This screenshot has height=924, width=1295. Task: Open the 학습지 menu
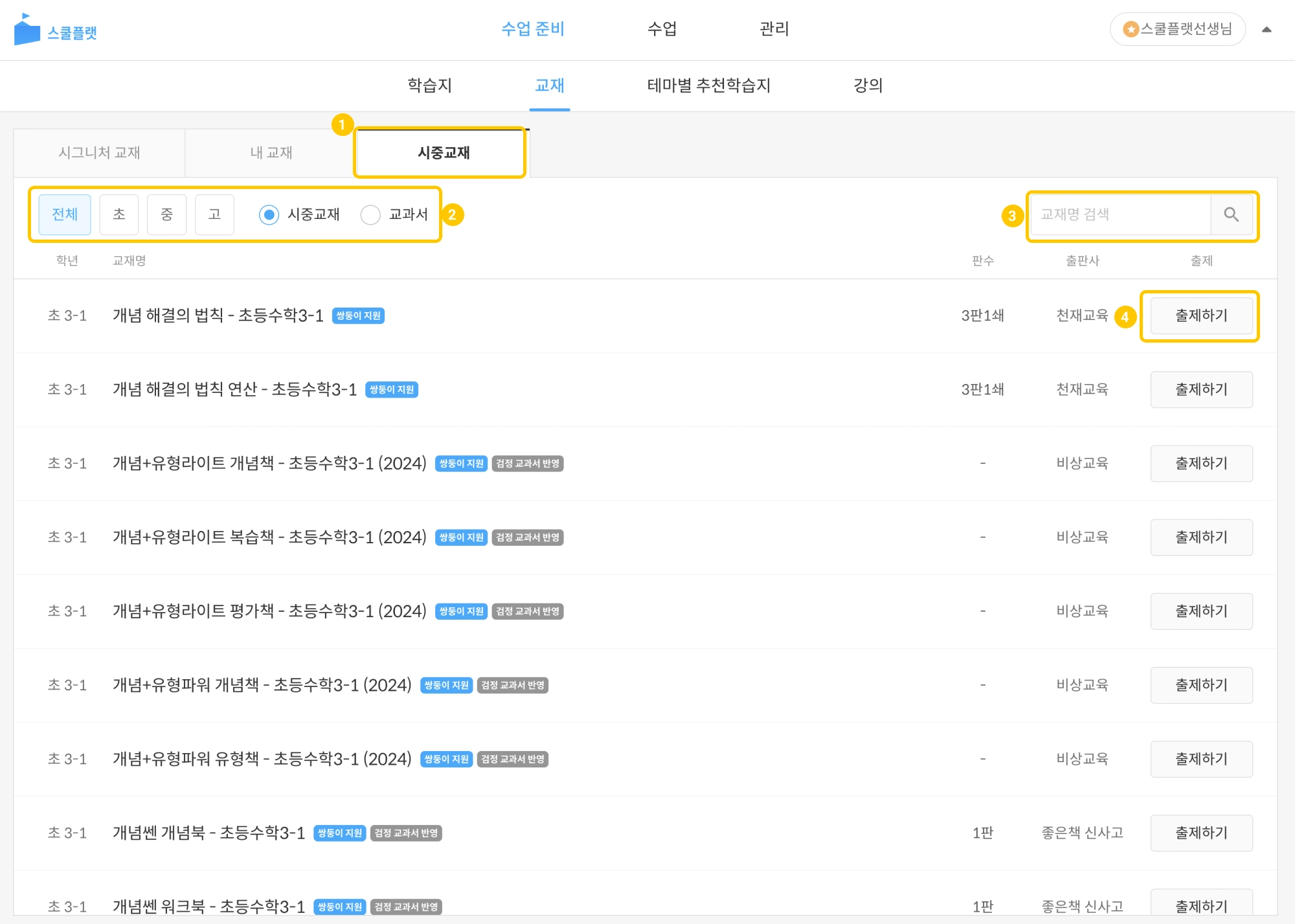[429, 85]
